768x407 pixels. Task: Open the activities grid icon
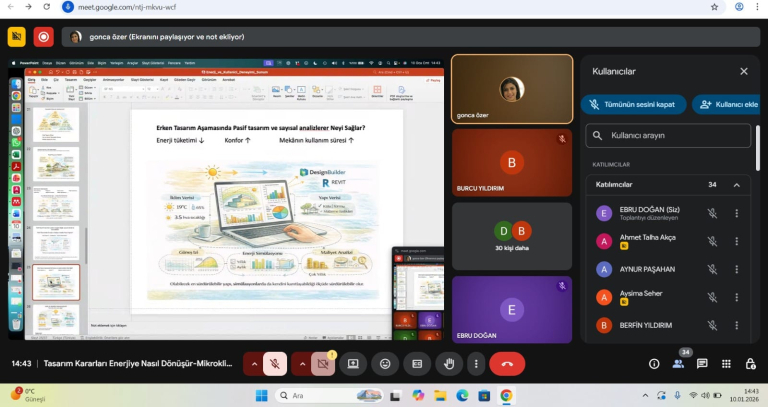726,364
